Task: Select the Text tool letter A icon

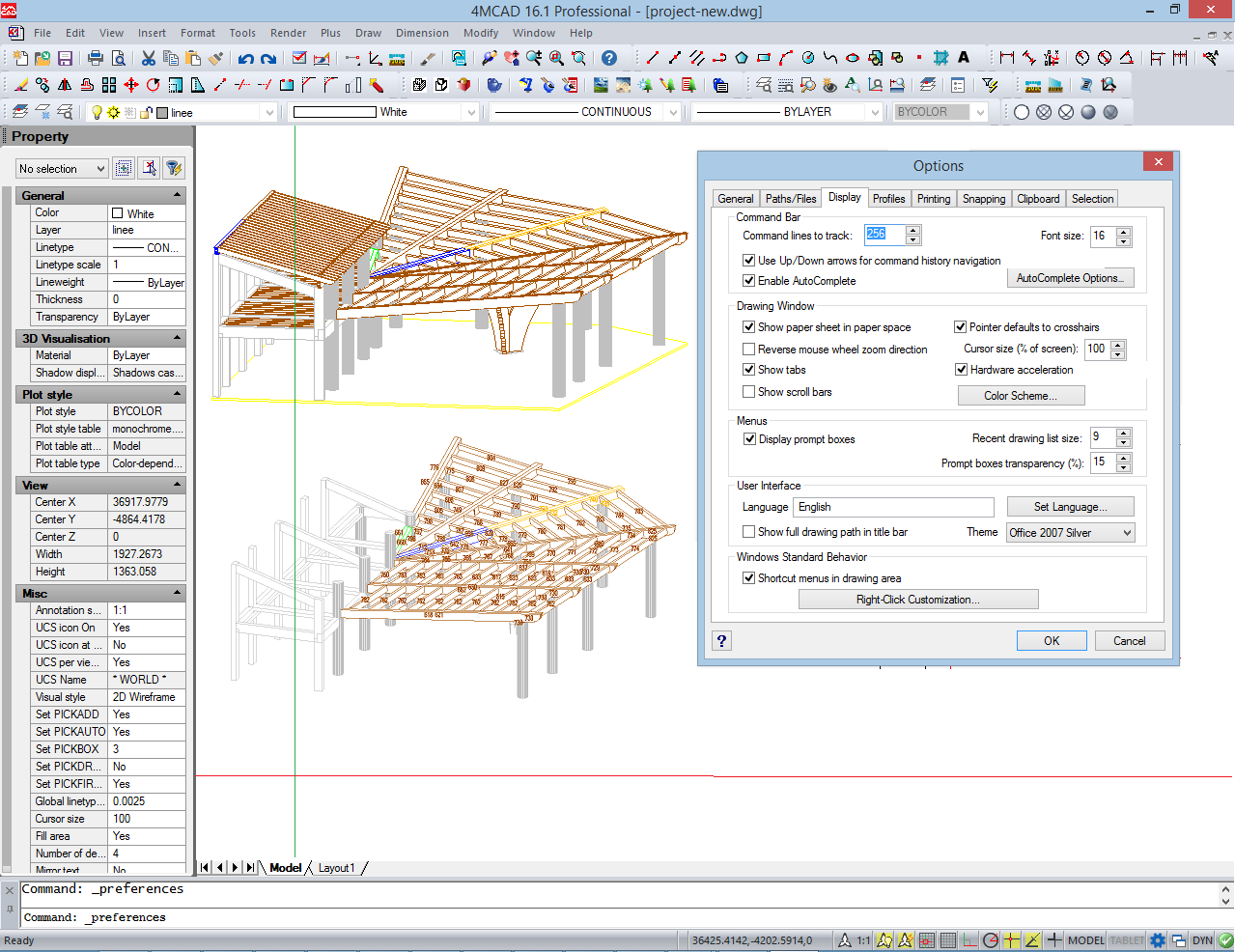Action: pos(964,58)
